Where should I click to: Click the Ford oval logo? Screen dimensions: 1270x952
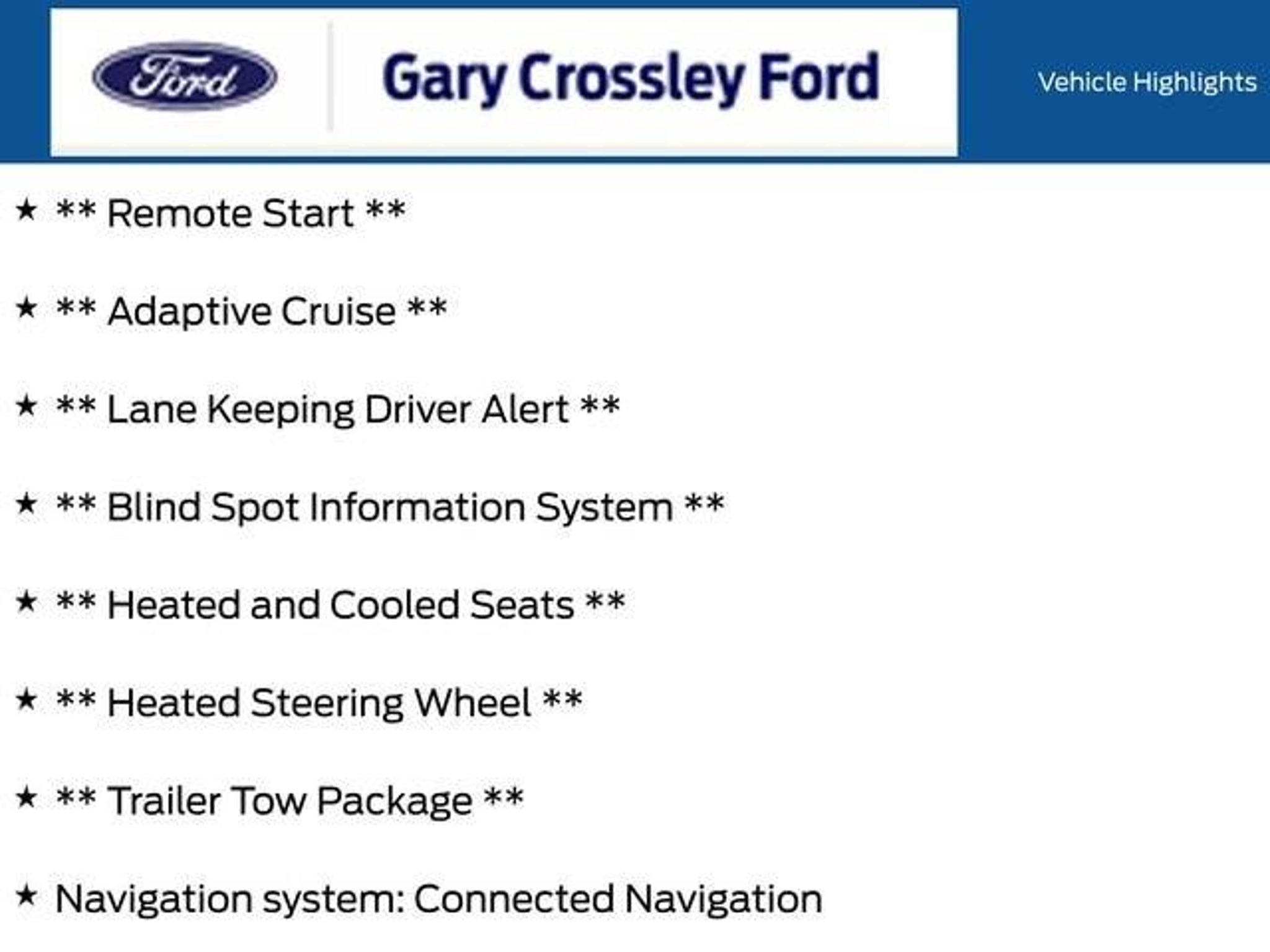point(185,76)
